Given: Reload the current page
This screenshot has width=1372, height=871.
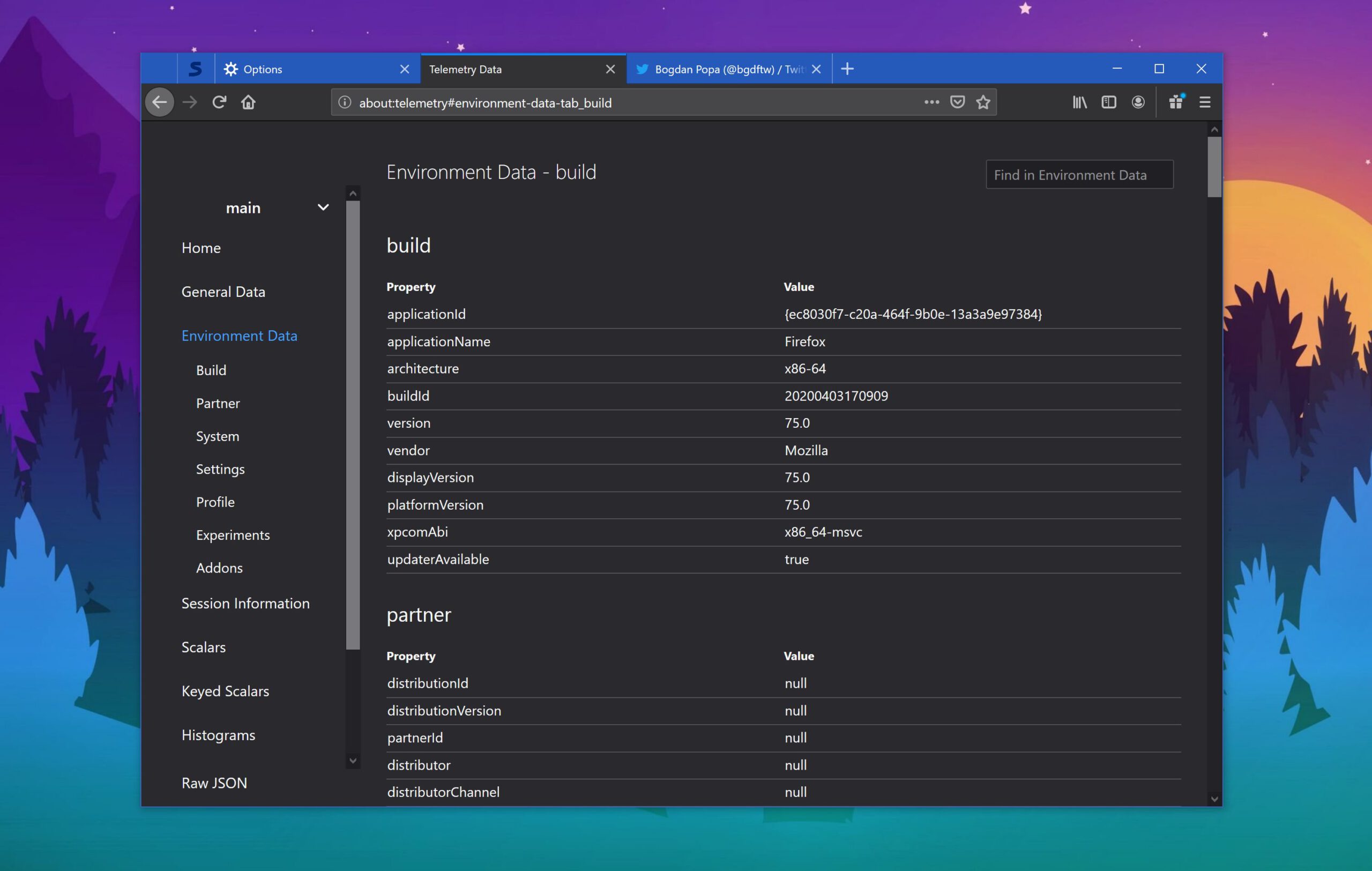Looking at the screenshot, I should (219, 102).
